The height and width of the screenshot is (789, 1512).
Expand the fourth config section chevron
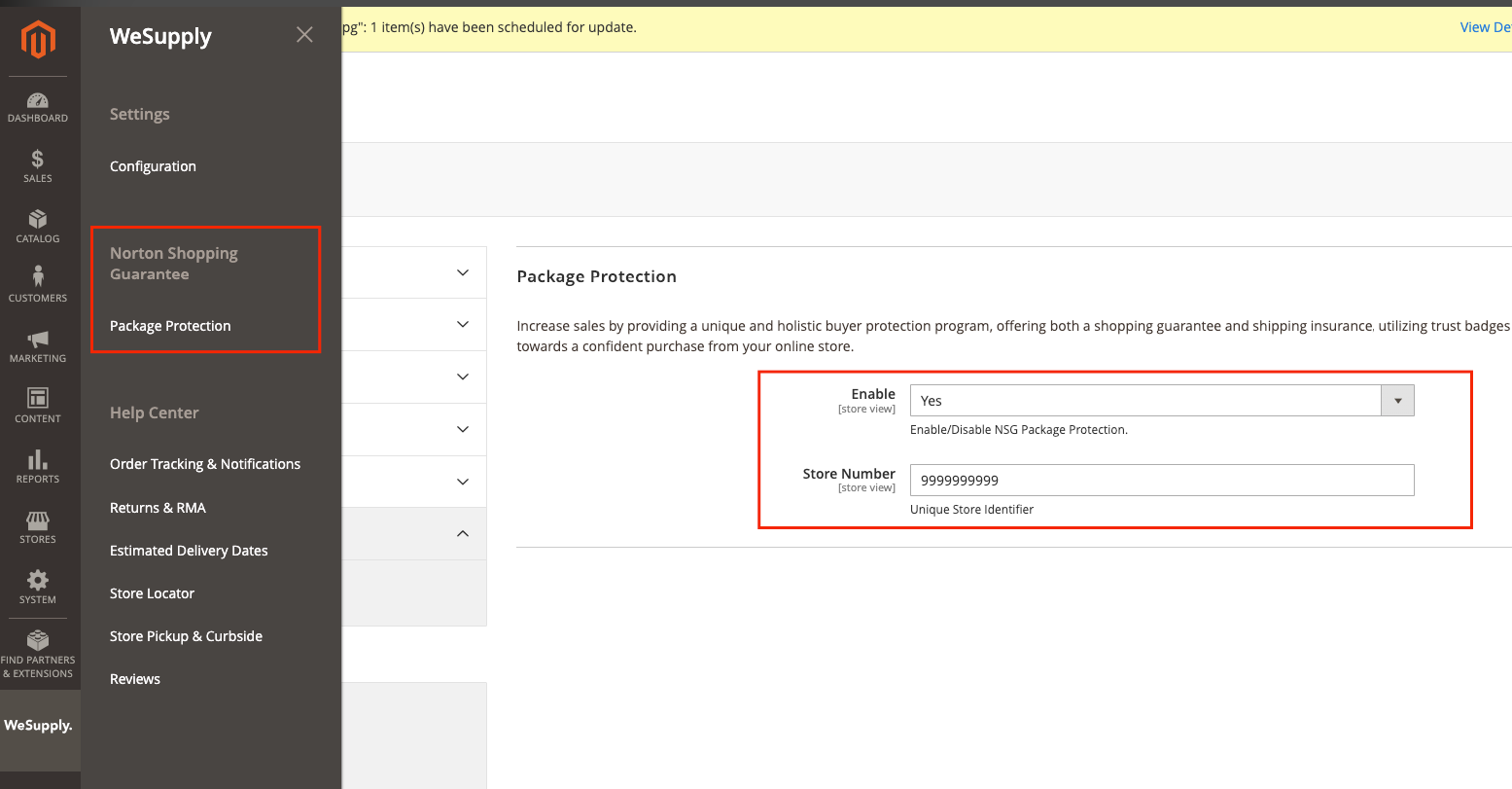click(x=463, y=429)
